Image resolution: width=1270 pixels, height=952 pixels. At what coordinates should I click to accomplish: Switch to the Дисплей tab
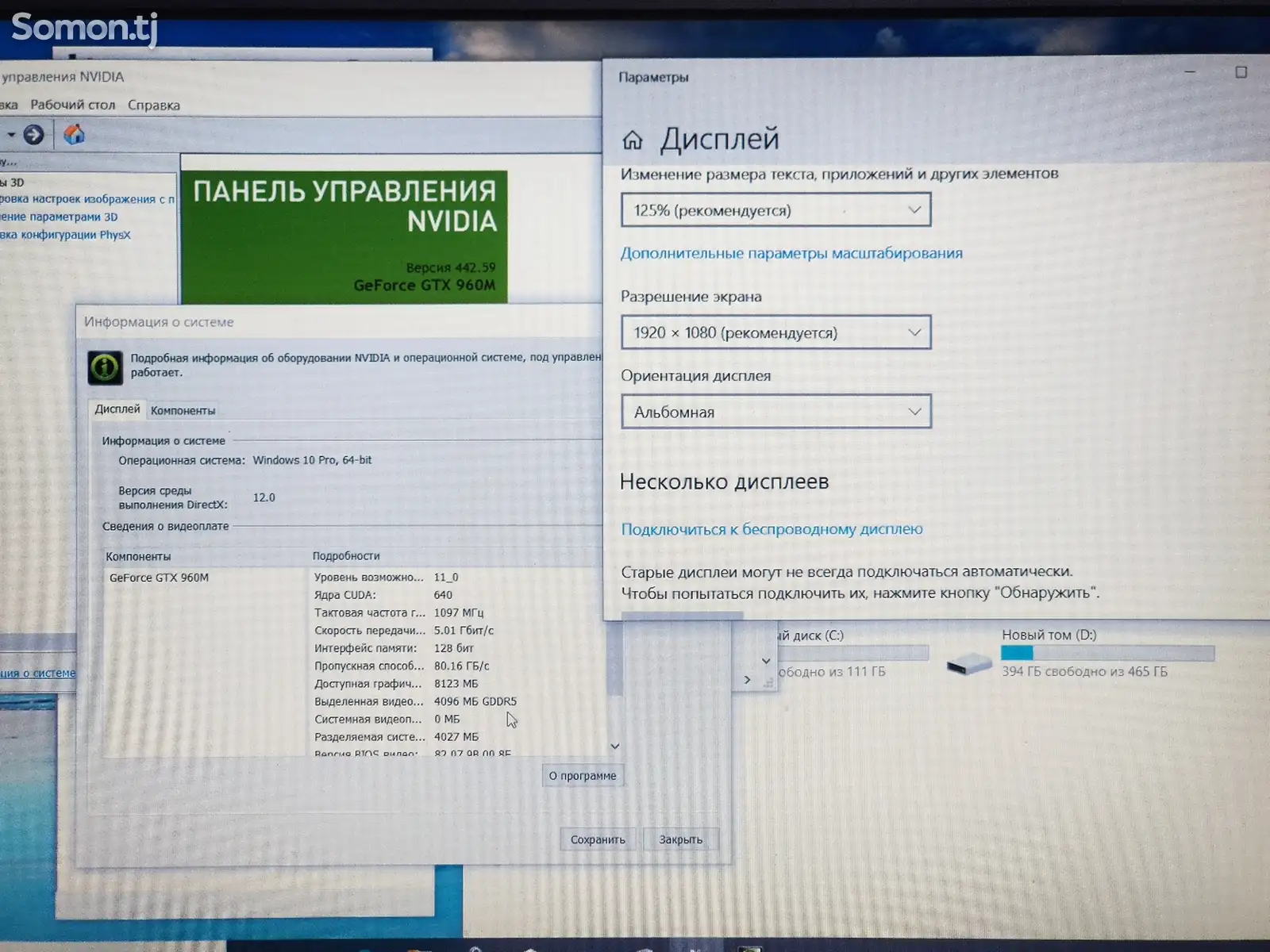coord(117,409)
